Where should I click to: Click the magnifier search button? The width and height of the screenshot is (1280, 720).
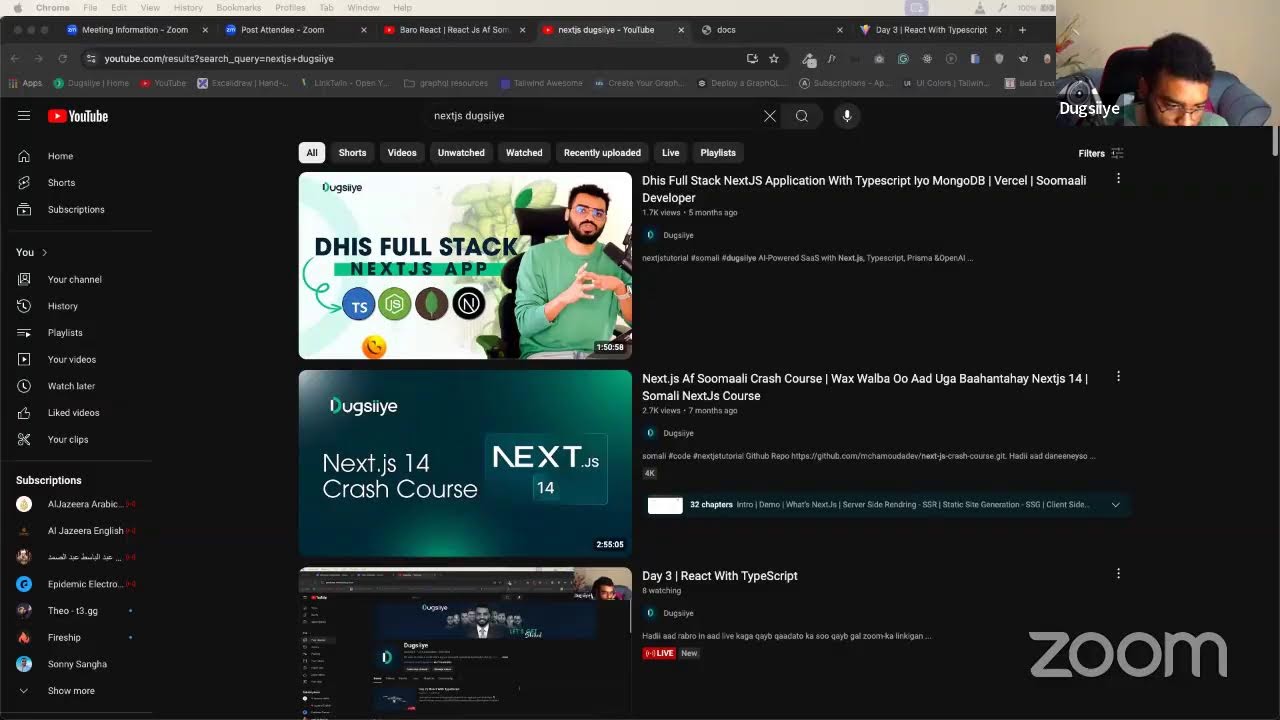point(802,116)
